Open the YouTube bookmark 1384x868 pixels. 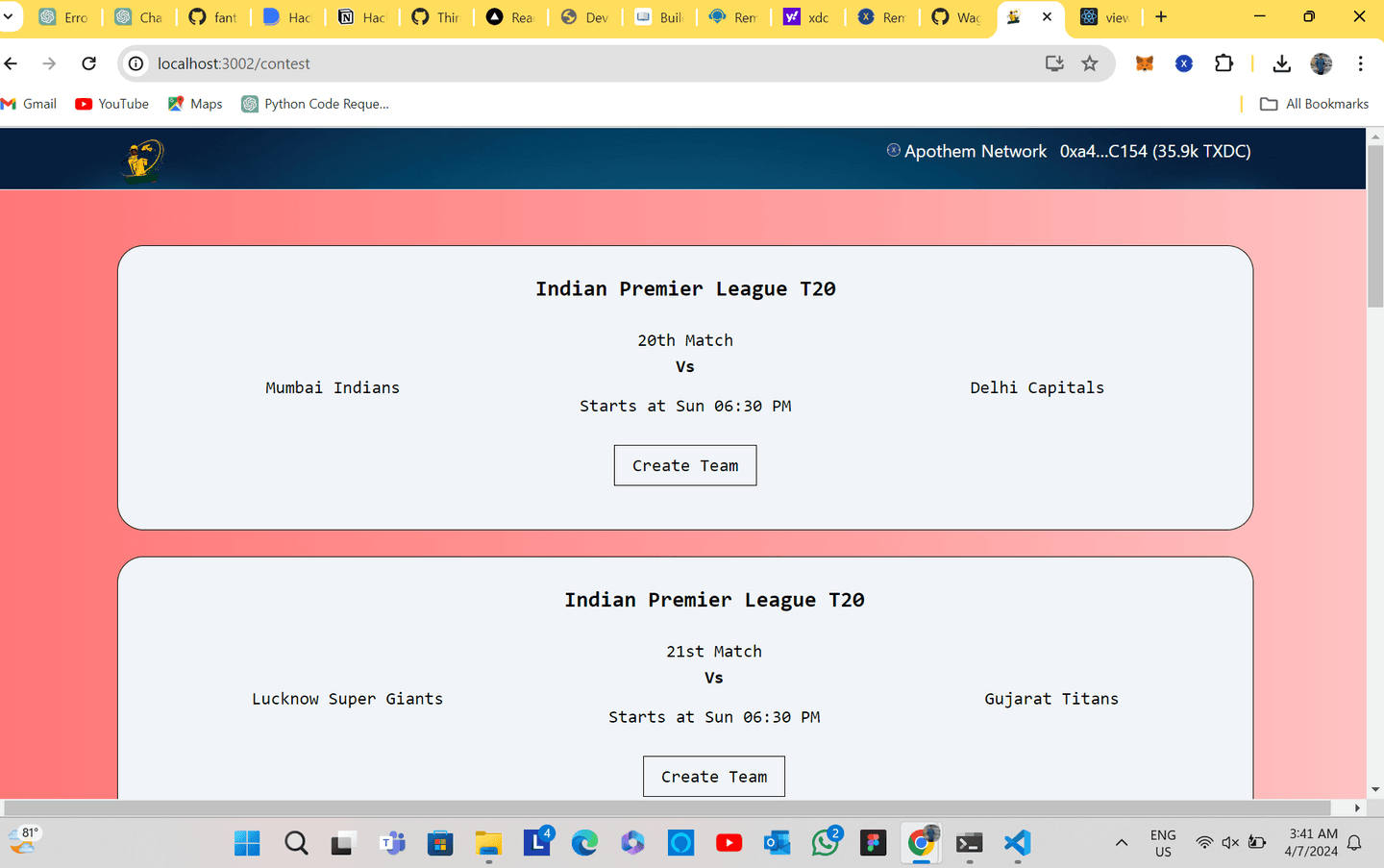point(112,104)
